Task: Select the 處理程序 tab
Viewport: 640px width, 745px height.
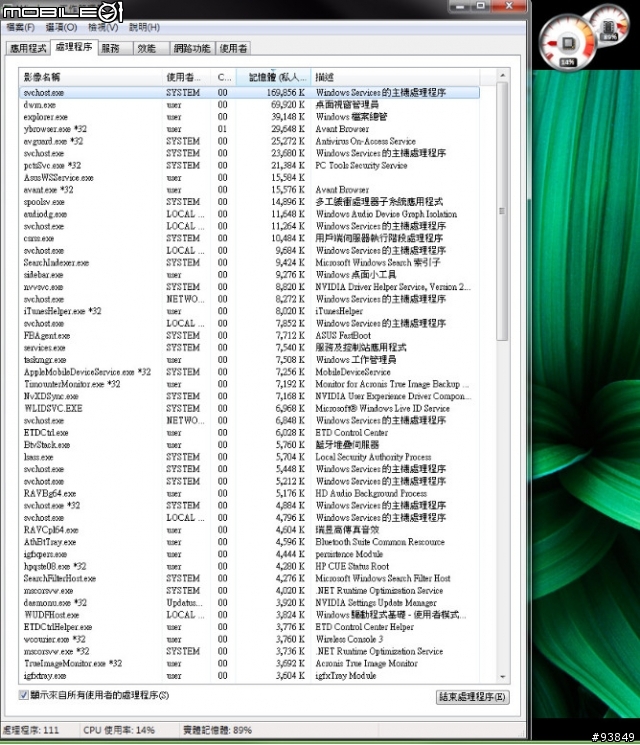Action: [x=74, y=47]
